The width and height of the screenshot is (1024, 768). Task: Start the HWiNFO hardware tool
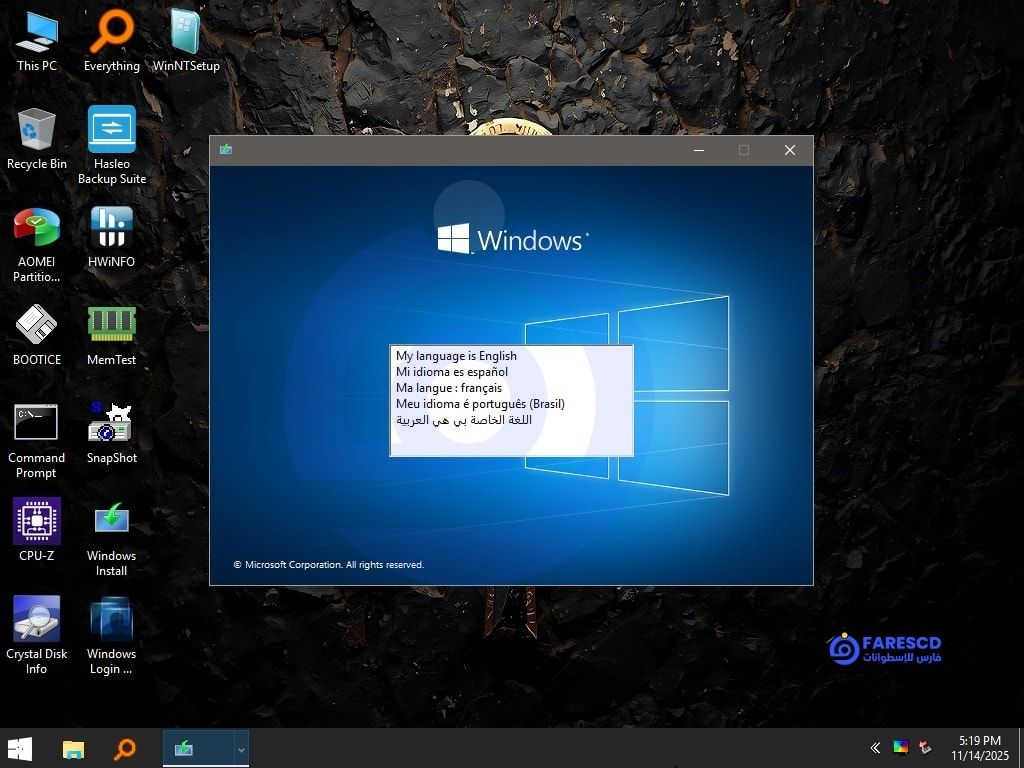111,228
